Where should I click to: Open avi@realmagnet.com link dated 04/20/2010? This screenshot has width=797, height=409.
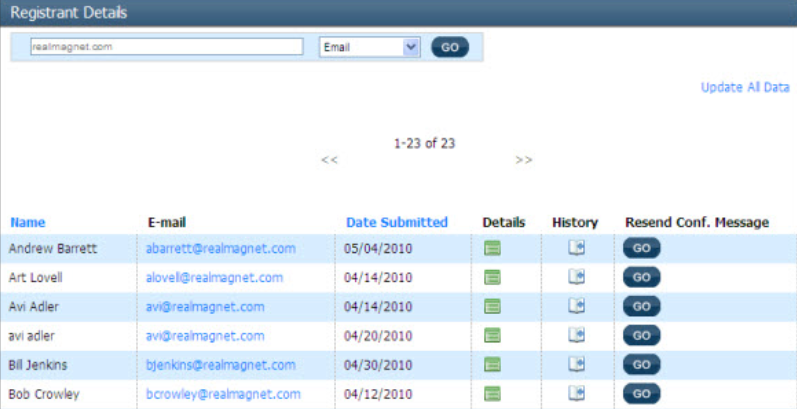205,336
